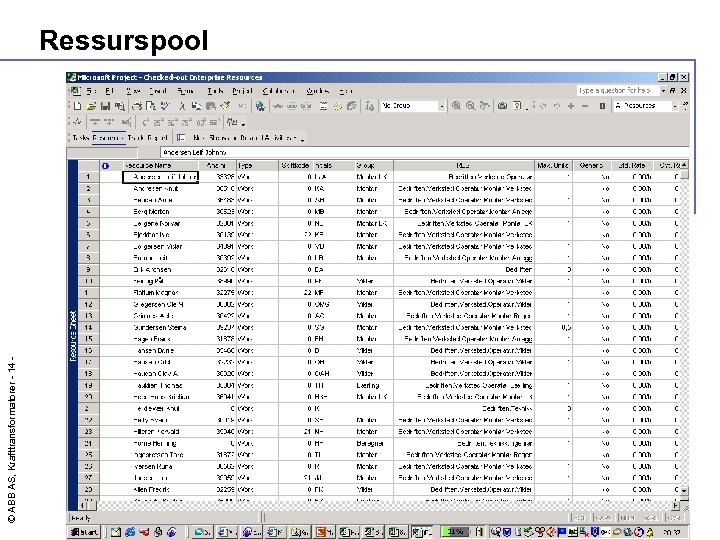This screenshot has width=720, height=540.
Task: Open the Collaborate menu
Action: point(279,91)
